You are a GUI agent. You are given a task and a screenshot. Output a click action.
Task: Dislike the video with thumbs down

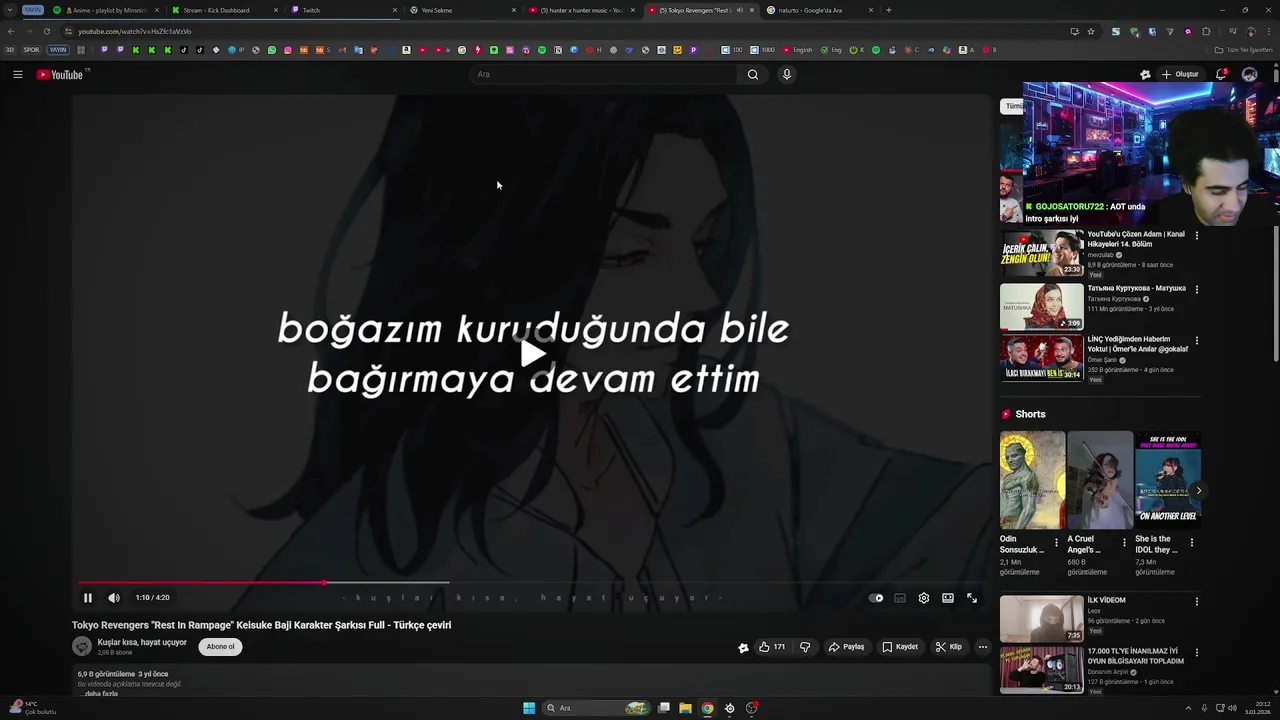pyautogui.click(x=805, y=647)
